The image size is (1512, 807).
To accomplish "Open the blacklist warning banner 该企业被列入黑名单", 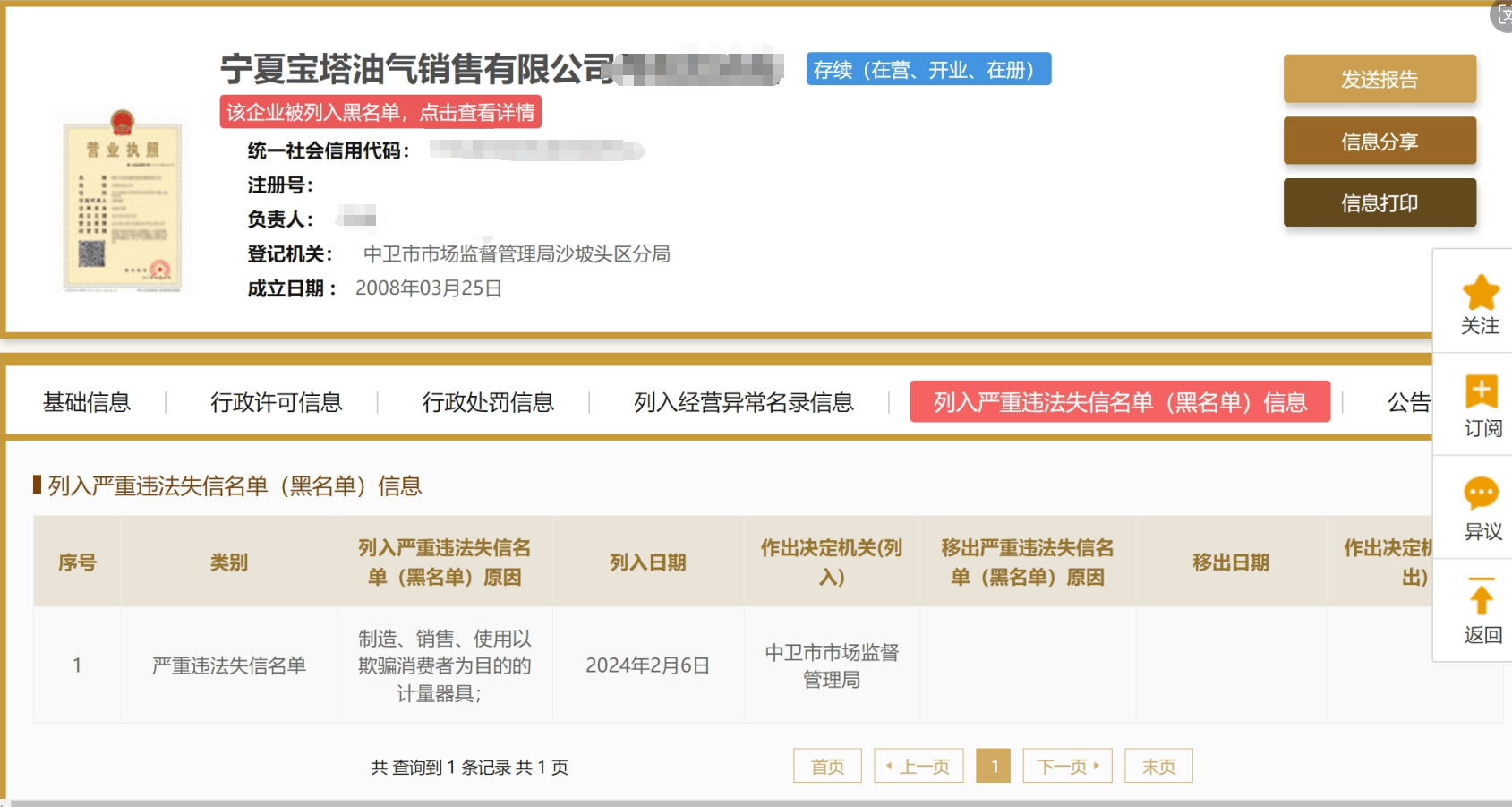I will point(380,112).
